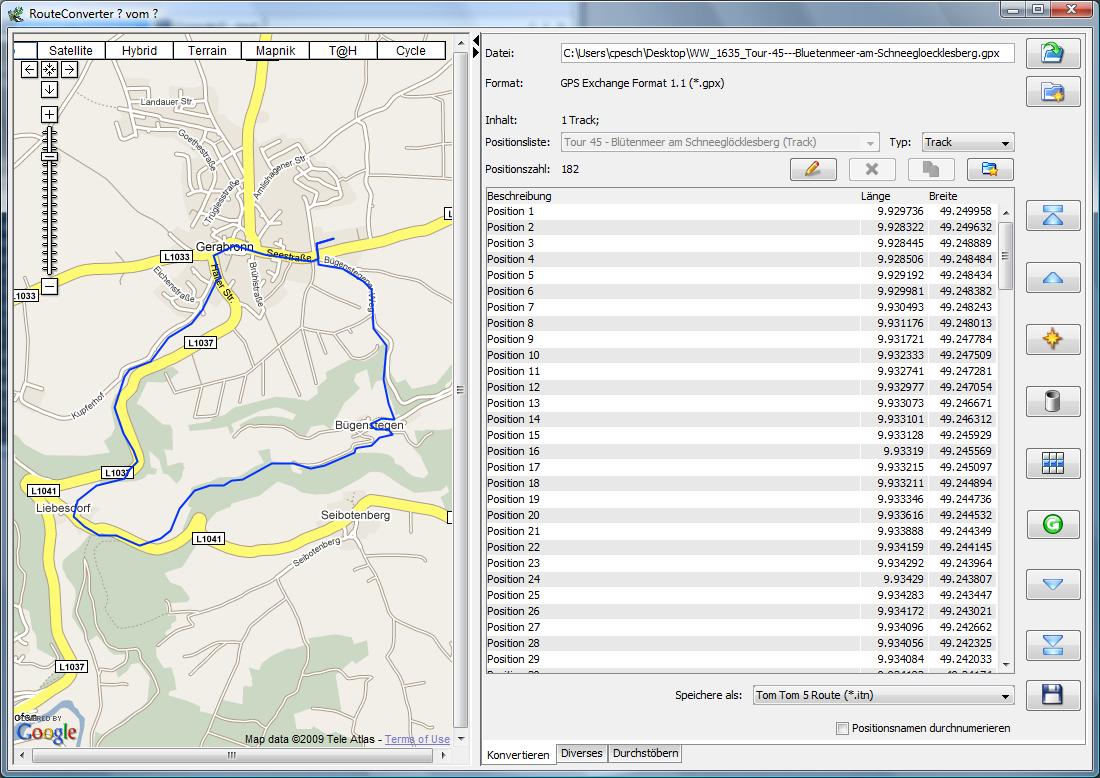Image resolution: width=1100 pixels, height=778 pixels.
Task: Click the pencil rename position list button
Action: [x=812, y=169]
